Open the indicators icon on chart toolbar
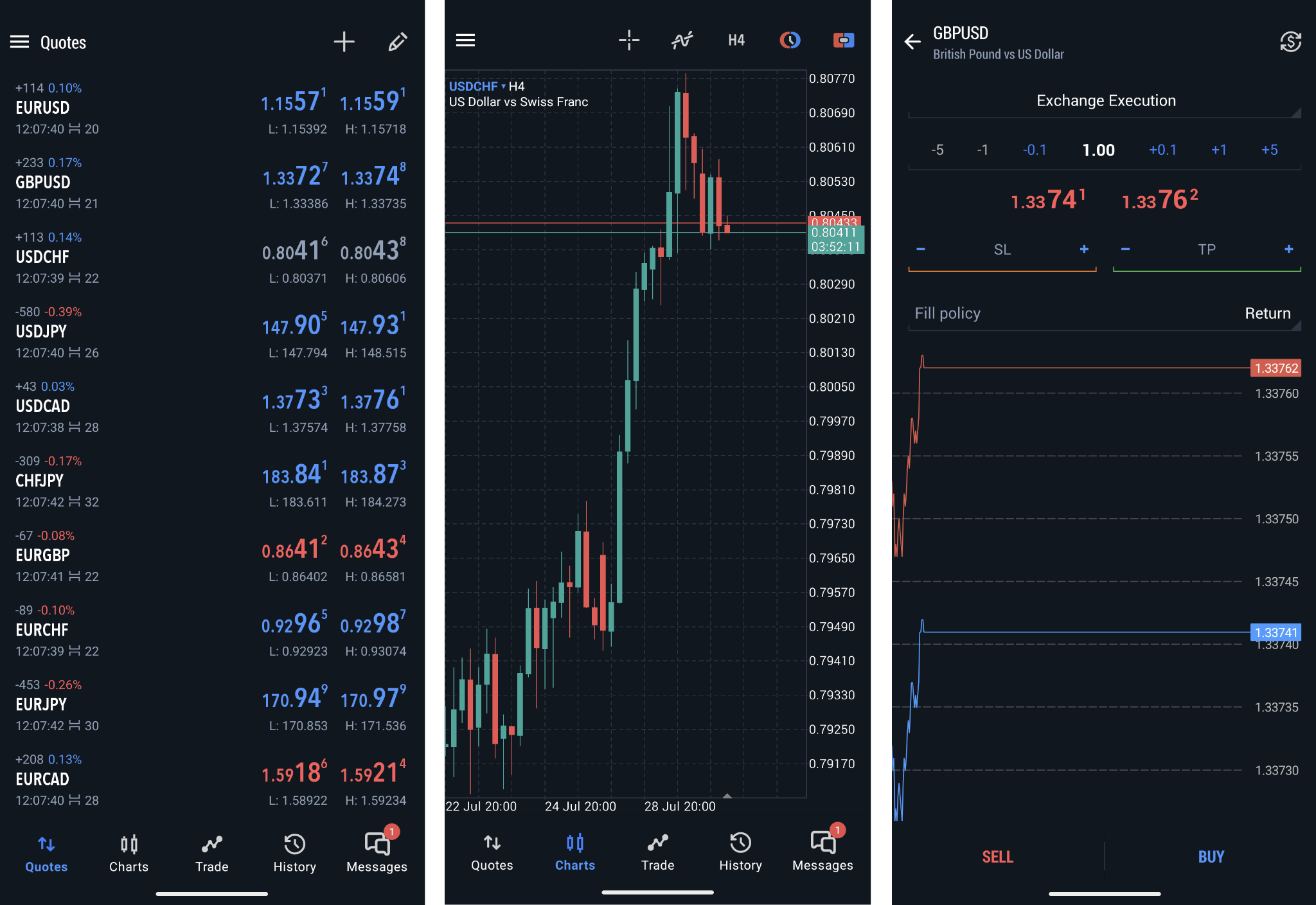The height and width of the screenshot is (905, 1316). point(682,40)
